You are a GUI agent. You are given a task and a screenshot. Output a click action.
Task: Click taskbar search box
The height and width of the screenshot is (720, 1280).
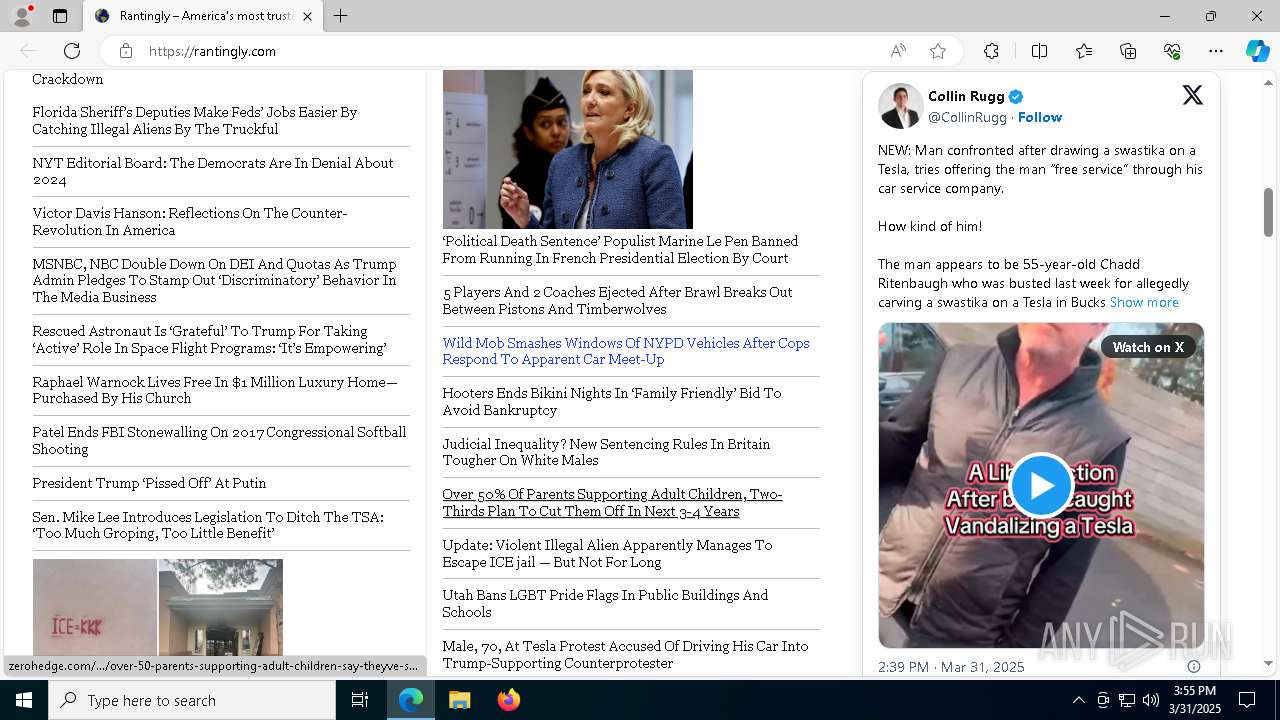click(192, 700)
